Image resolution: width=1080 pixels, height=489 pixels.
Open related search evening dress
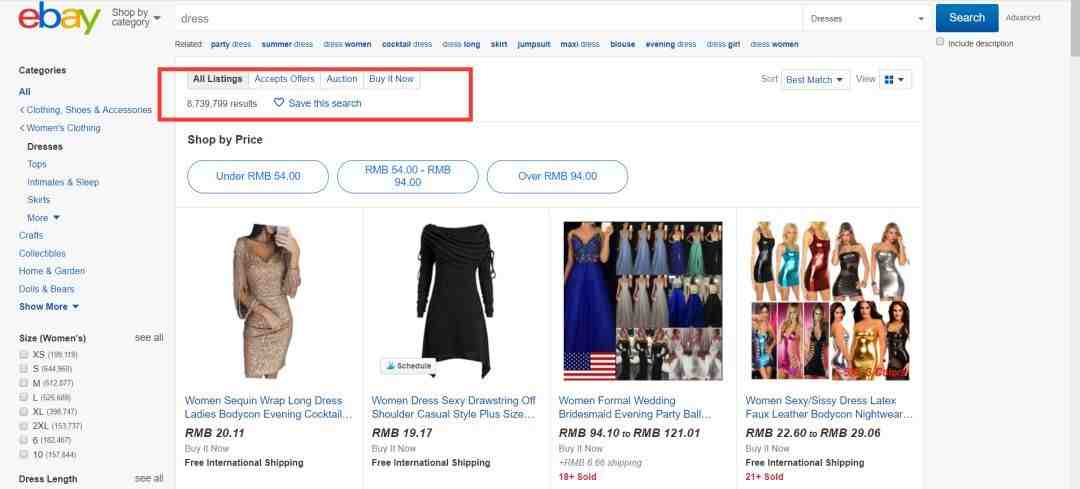tap(671, 44)
